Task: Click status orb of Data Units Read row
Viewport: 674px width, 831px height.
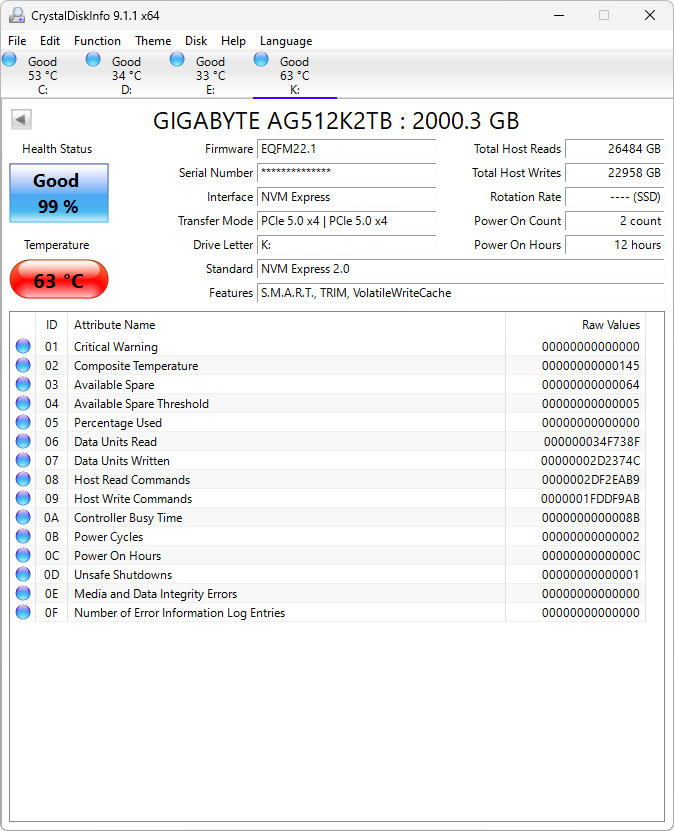Action: pyautogui.click(x=23, y=441)
